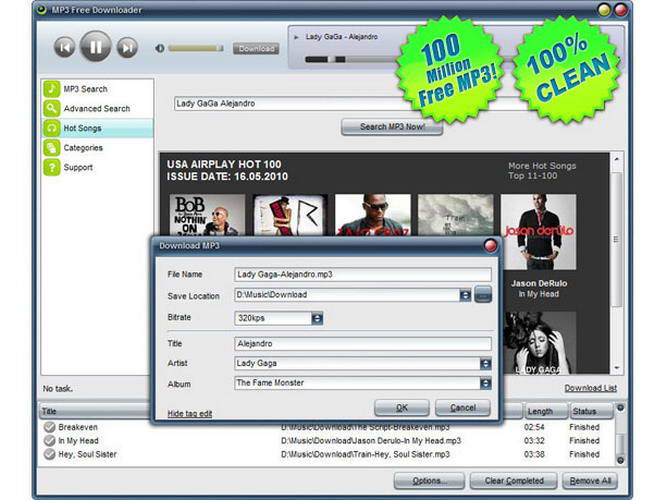Click the previous track button
Screen dimensions: 666x500
pos(65,47)
